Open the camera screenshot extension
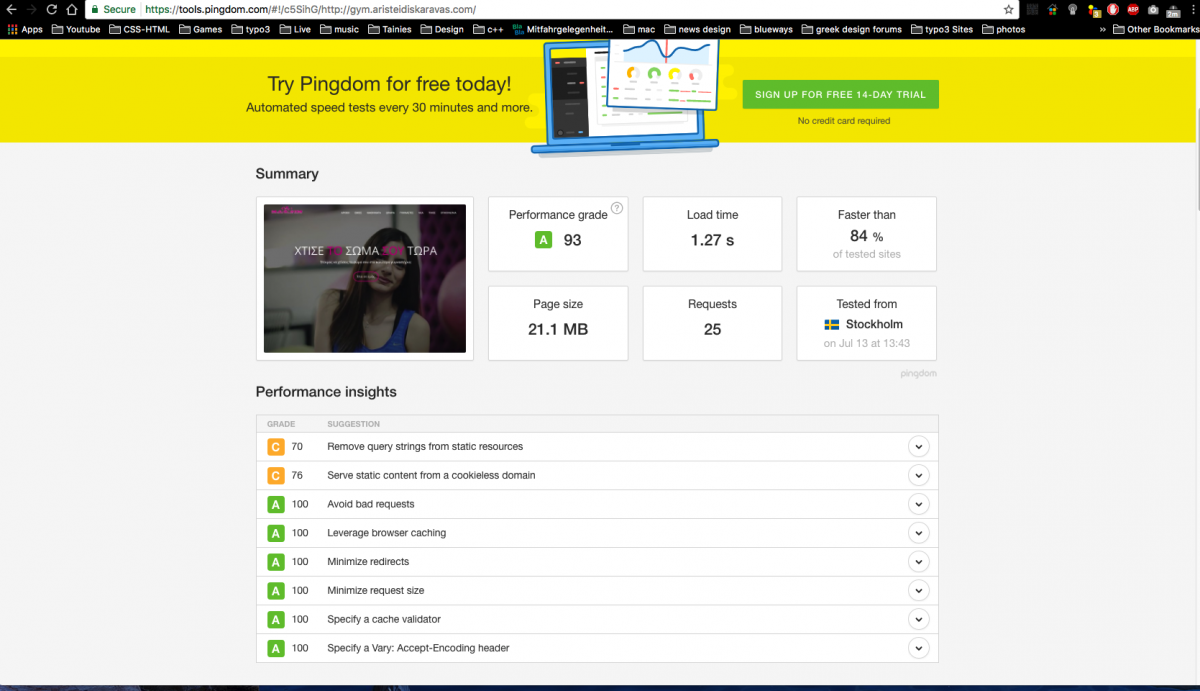This screenshot has height=691, width=1200. click(x=1153, y=9)
